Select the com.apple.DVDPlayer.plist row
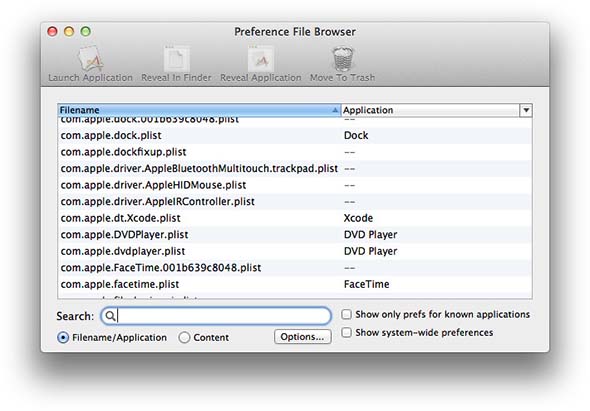Image resolution: width=590 pixels, height=411 pixels. [x=295, y=235]
